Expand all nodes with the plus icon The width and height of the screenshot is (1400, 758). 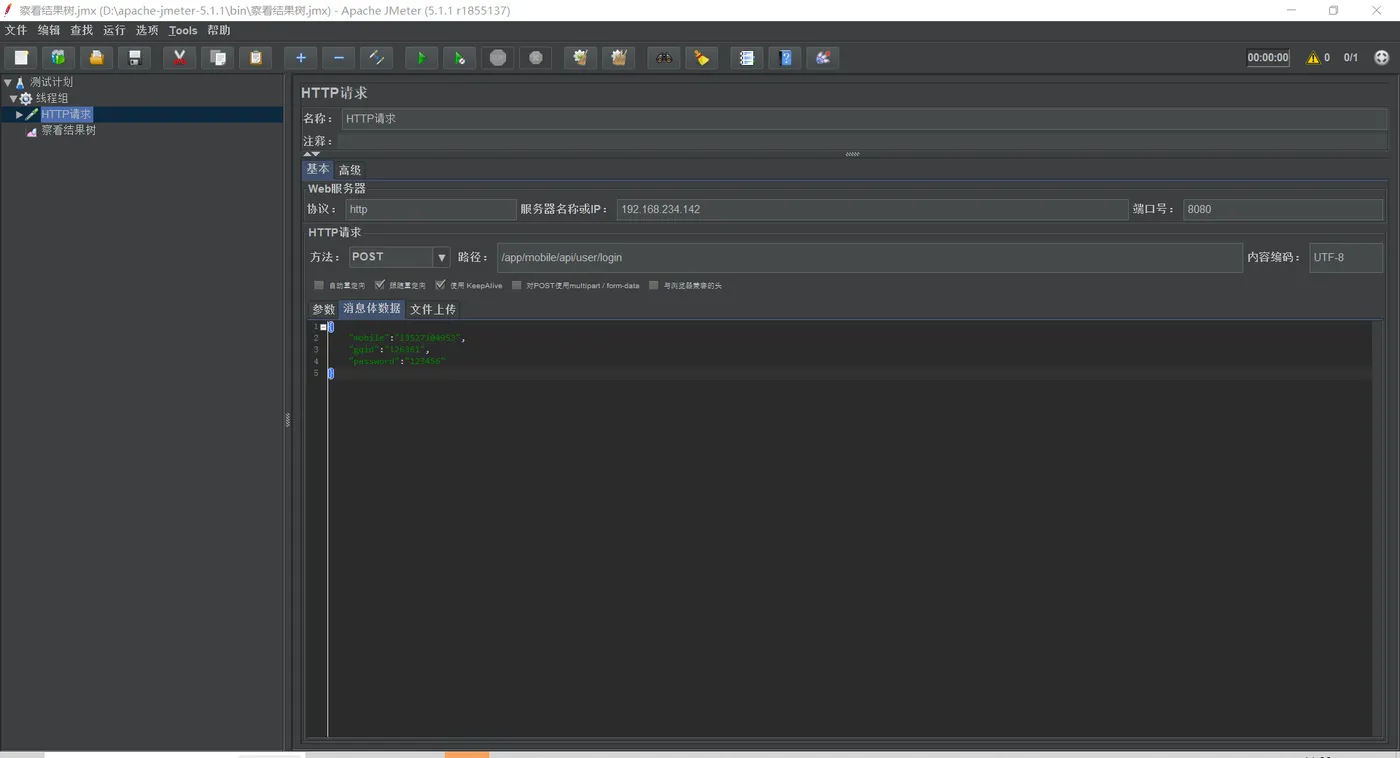[x=300, y=58]
